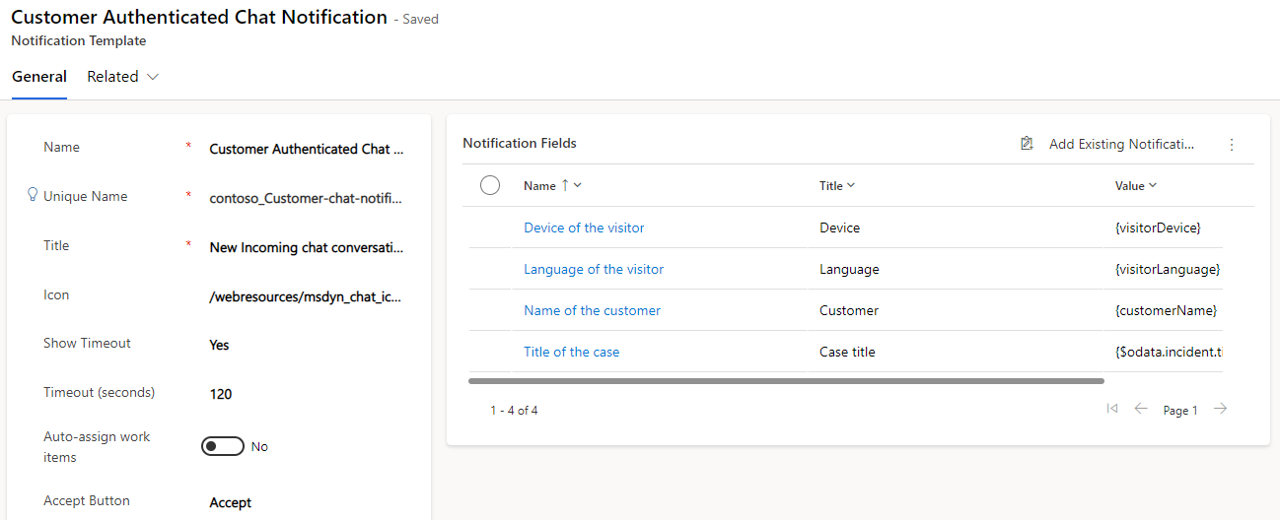The image size is (1280, 520).
Task: Select all rows with the header circle checkbox
Action: 490,185
